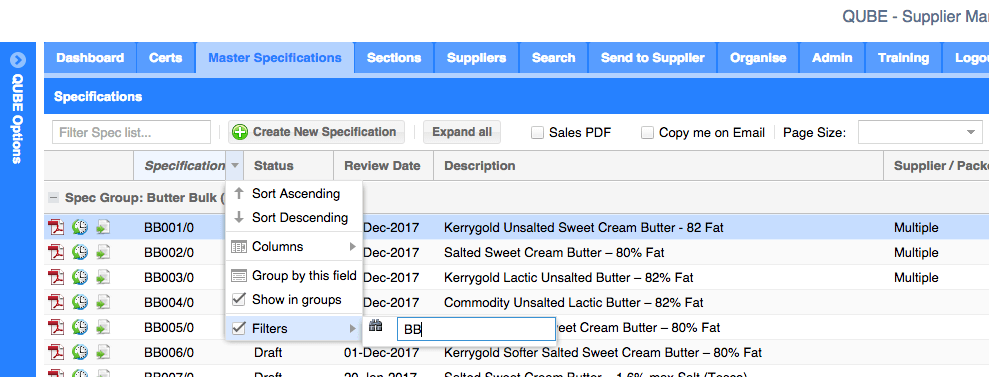989x377 pixels.
Task: Click Create New Specification button
Action: (316, 132)
